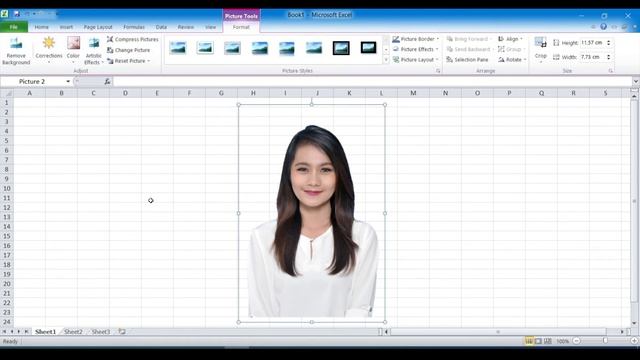Switch to the Data tab
The width and height of the screenshot is (640, 360).
click(161, 27)
